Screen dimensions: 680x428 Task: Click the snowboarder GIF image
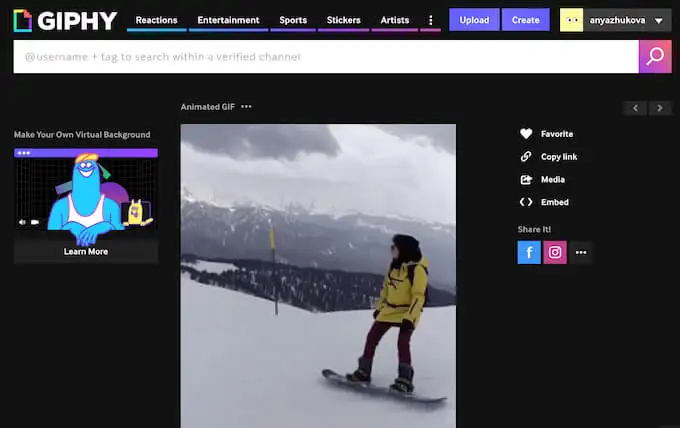tap(318, 276)
